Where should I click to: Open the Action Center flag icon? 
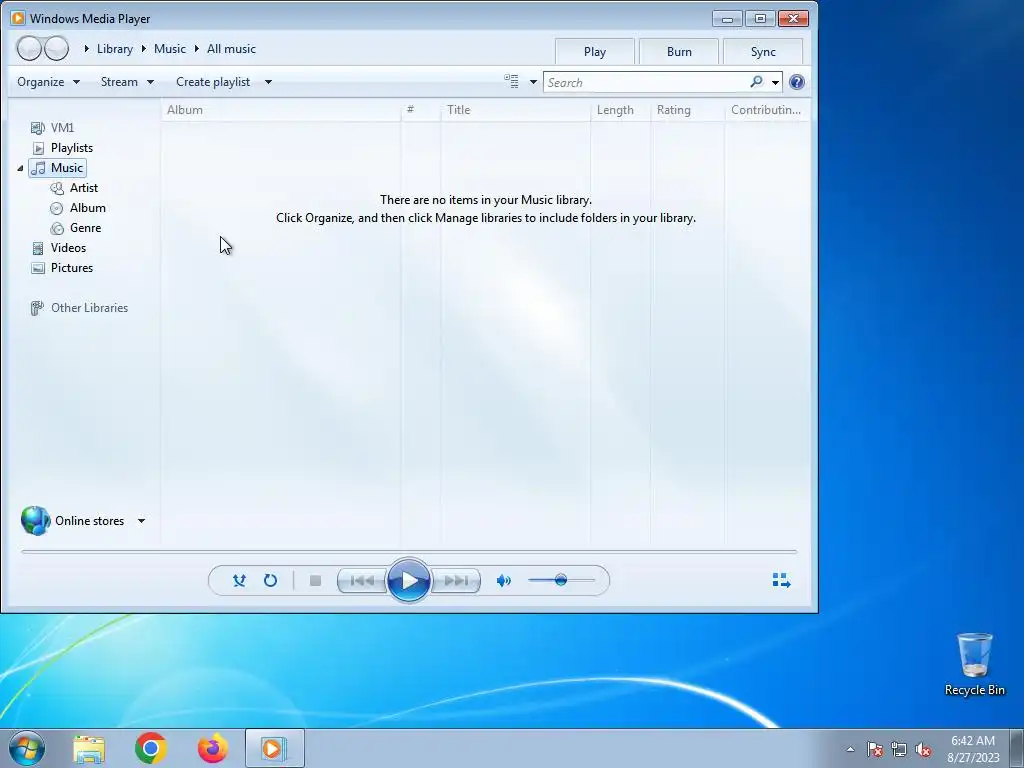point(875,749)
